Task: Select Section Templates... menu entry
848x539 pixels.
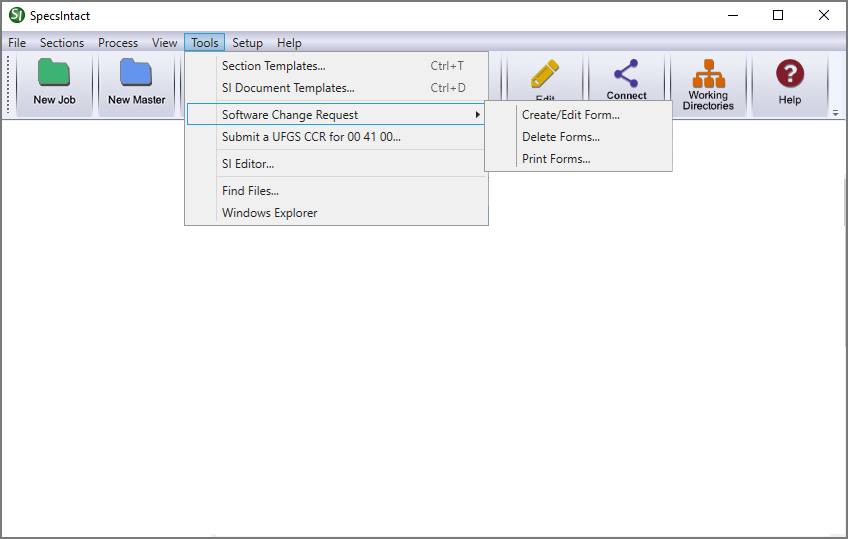Action: (x=336, y=66)
